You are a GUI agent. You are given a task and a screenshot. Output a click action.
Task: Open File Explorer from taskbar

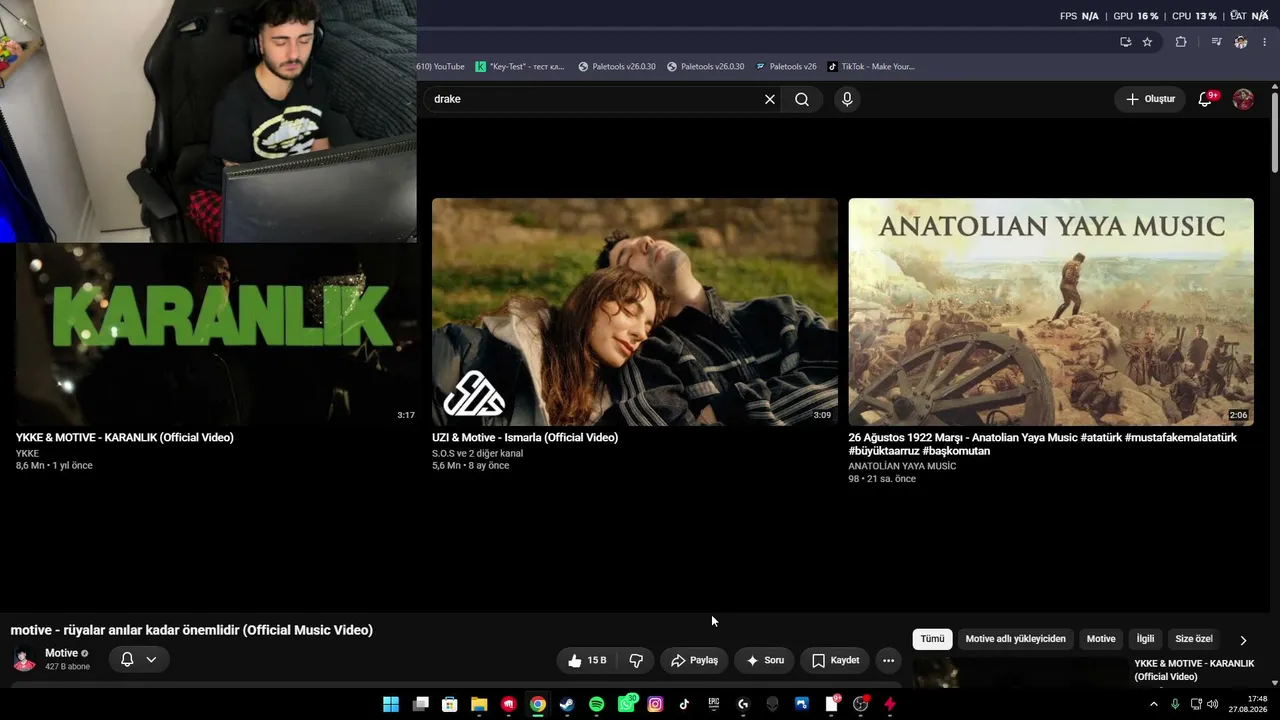(479, 704)
